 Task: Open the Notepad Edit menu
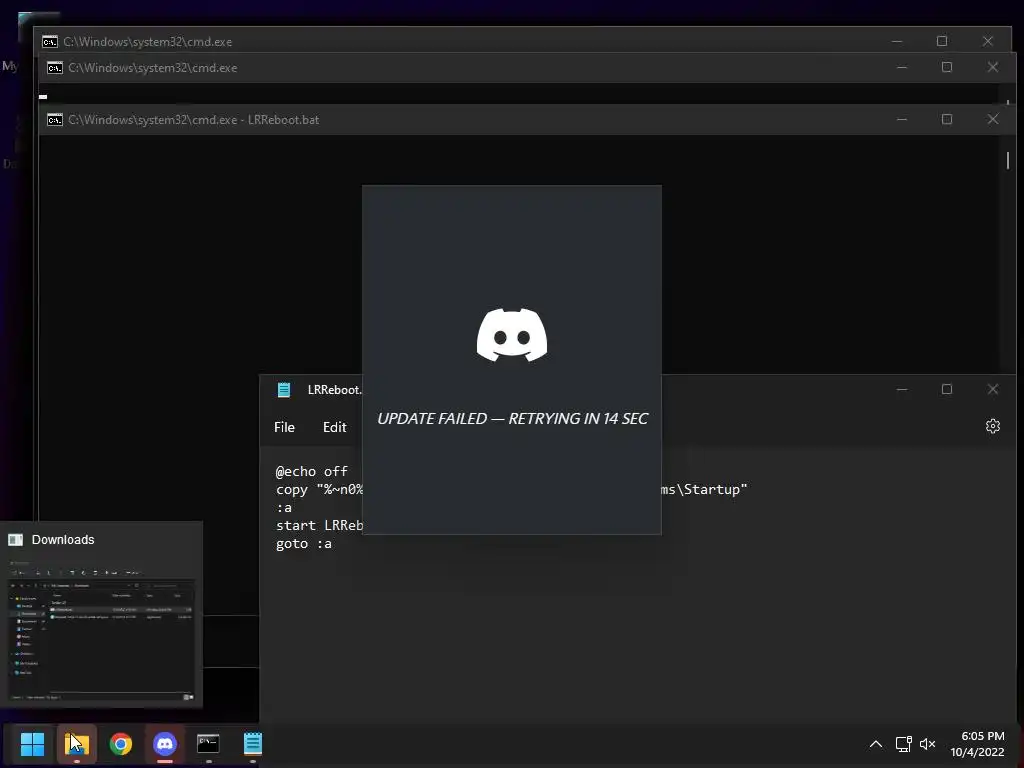coord(334,427)
